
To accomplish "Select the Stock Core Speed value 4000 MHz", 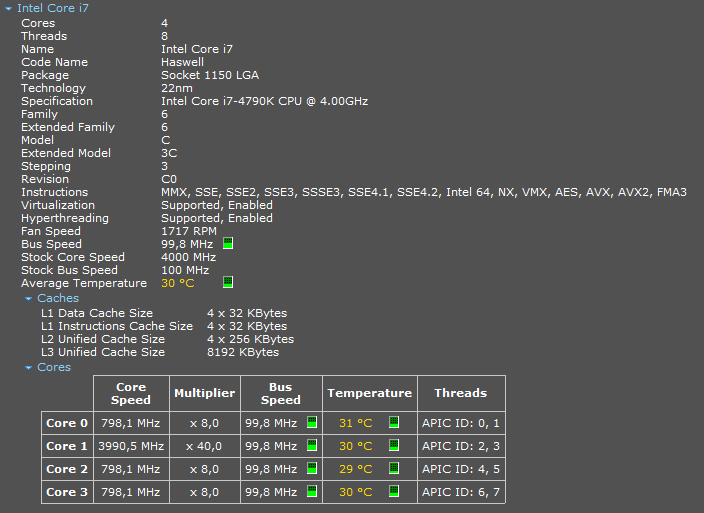I will click(x=189, y=258).
